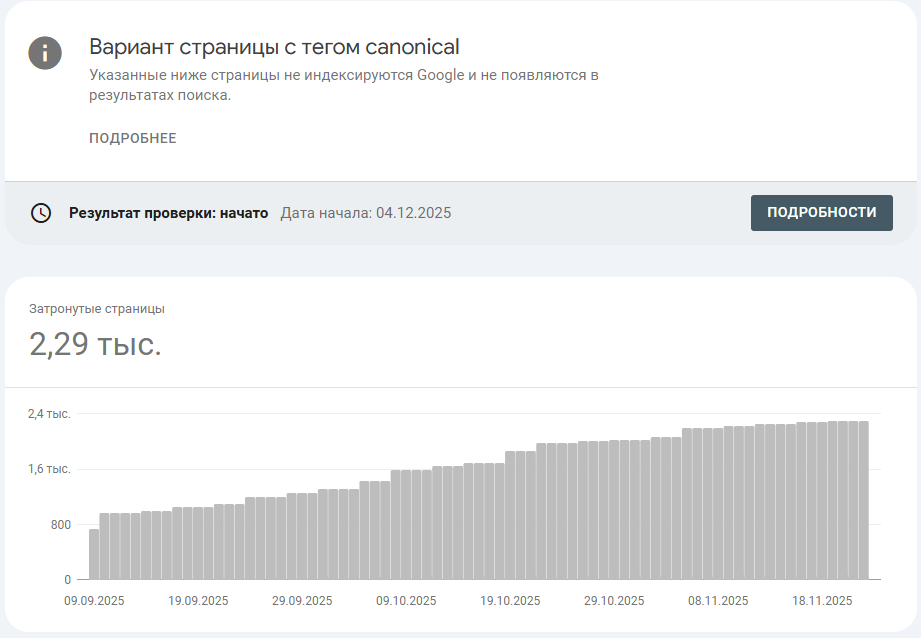Click the start date 'Дата начала: 04.12.2025'
Screen dimensions: 921x638
click(366, 213)
